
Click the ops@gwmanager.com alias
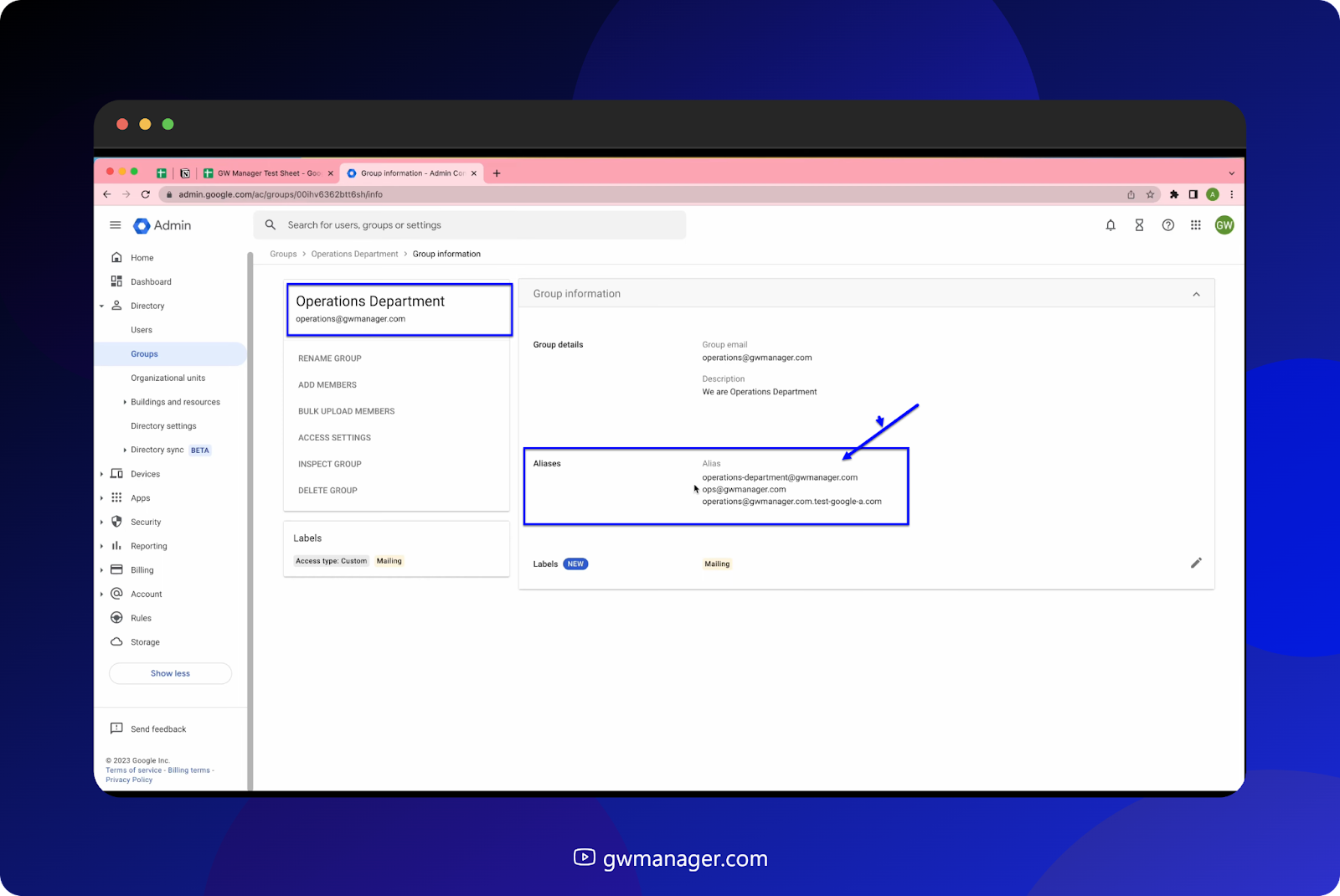click(x=744, y=490)
